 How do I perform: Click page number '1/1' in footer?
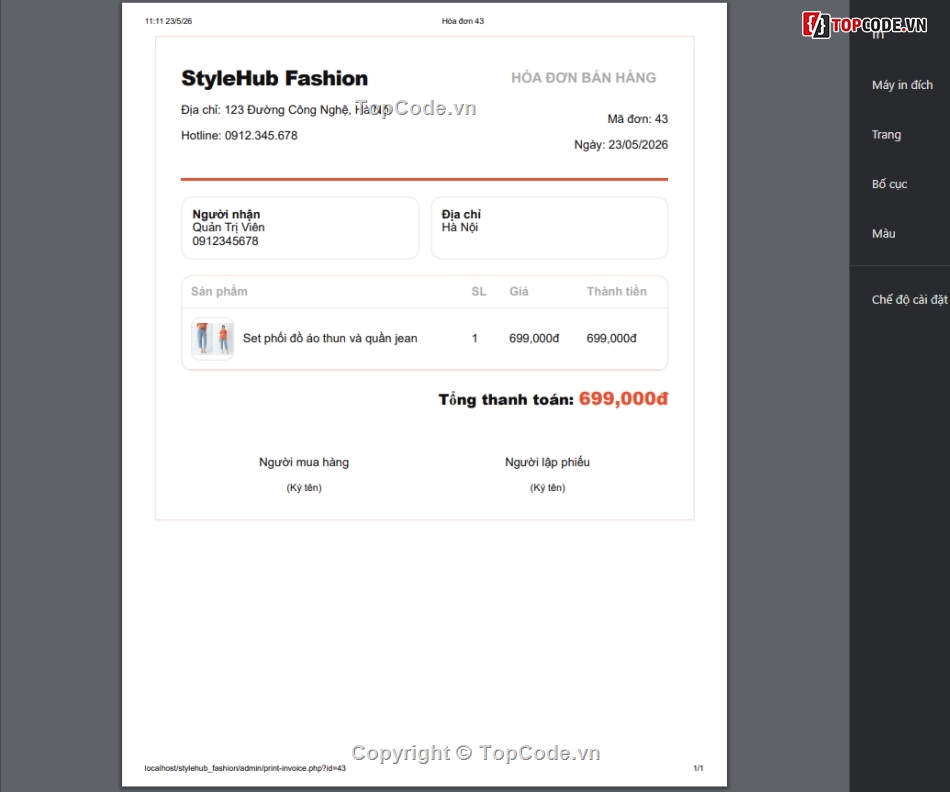click(698, 768)
